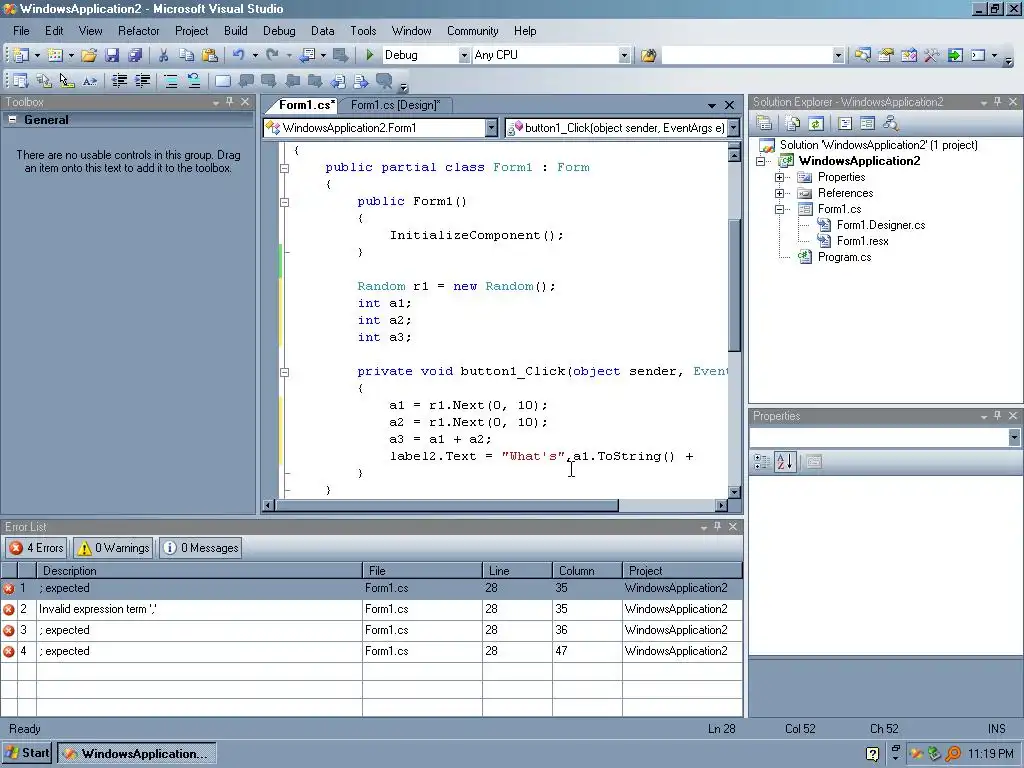Toggle the 0 Warnings filter button
The width and height of the screenshot is (1024, 768).
point(114,548)
